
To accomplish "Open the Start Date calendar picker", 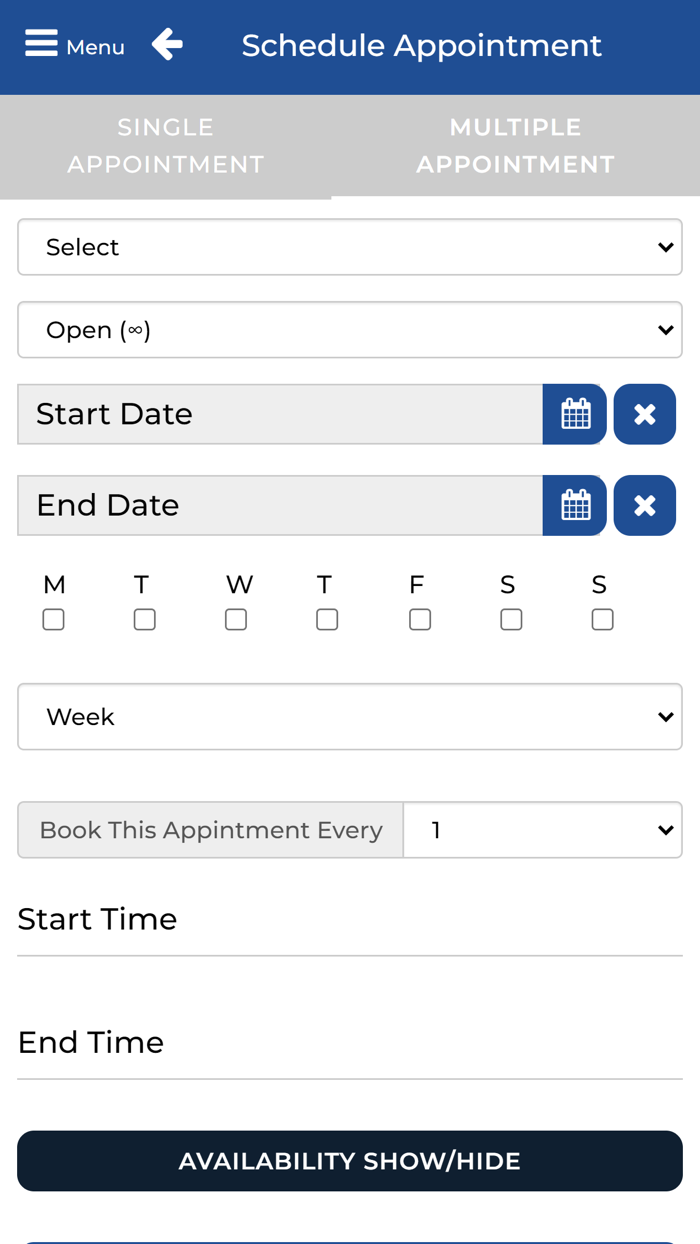I will (x=575, y=414).
